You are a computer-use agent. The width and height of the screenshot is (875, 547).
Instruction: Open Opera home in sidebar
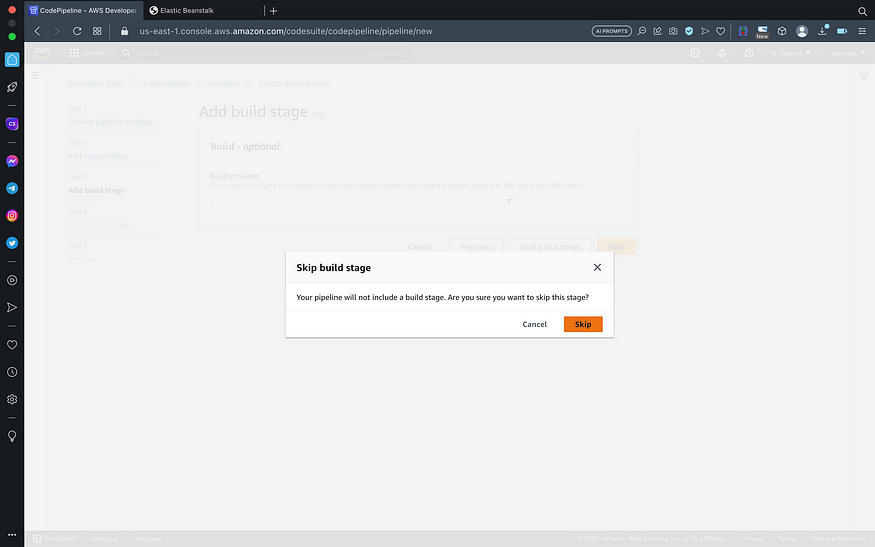point(12,60)
